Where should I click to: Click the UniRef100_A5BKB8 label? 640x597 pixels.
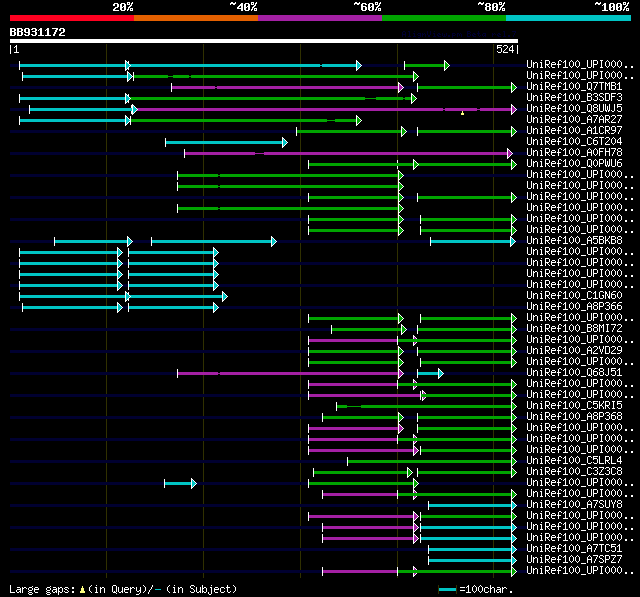[x=574, y=241]
